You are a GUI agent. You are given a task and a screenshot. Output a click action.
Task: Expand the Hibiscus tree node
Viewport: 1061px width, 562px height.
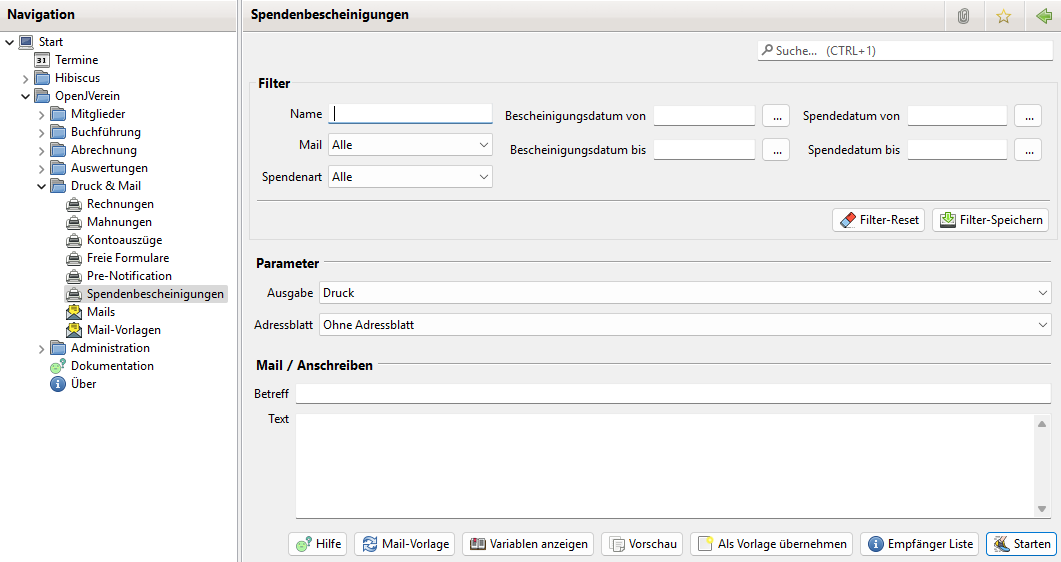point(26,78)
